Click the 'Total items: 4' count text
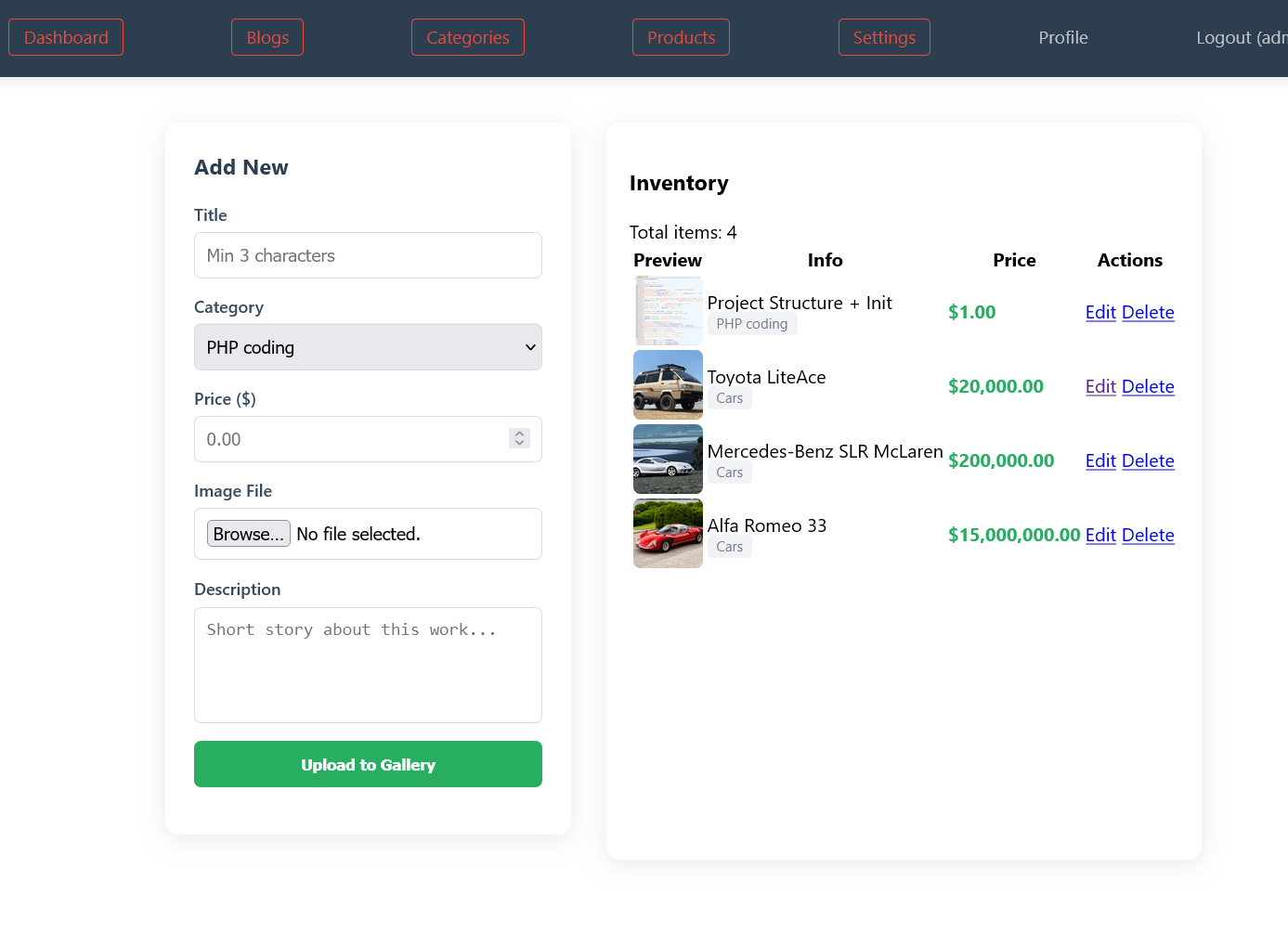The height and width of the screenshot is (933, 1288). pyautogui.click(x=683, y=232)
